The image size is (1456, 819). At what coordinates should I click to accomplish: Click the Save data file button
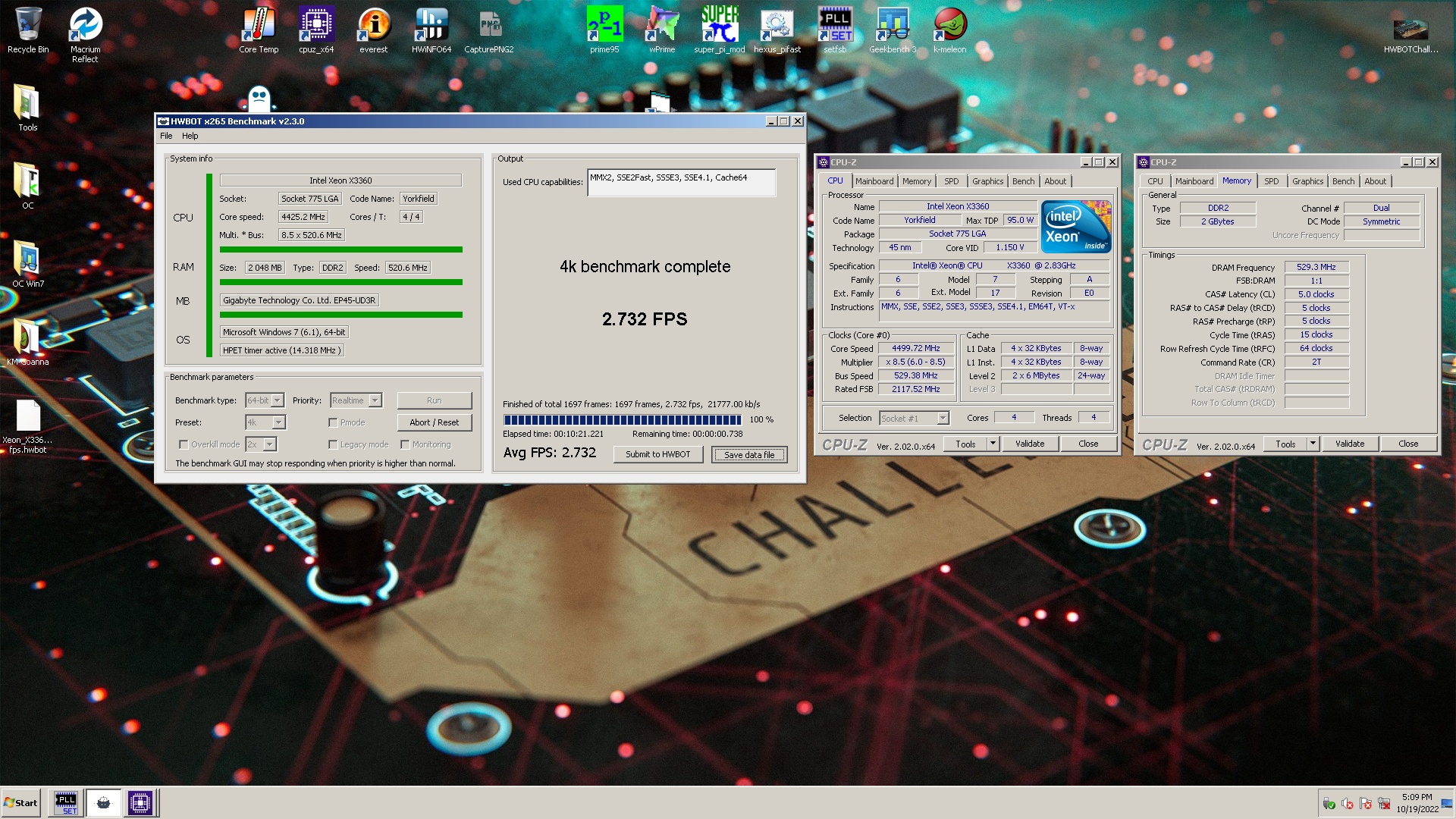[749, 454]
